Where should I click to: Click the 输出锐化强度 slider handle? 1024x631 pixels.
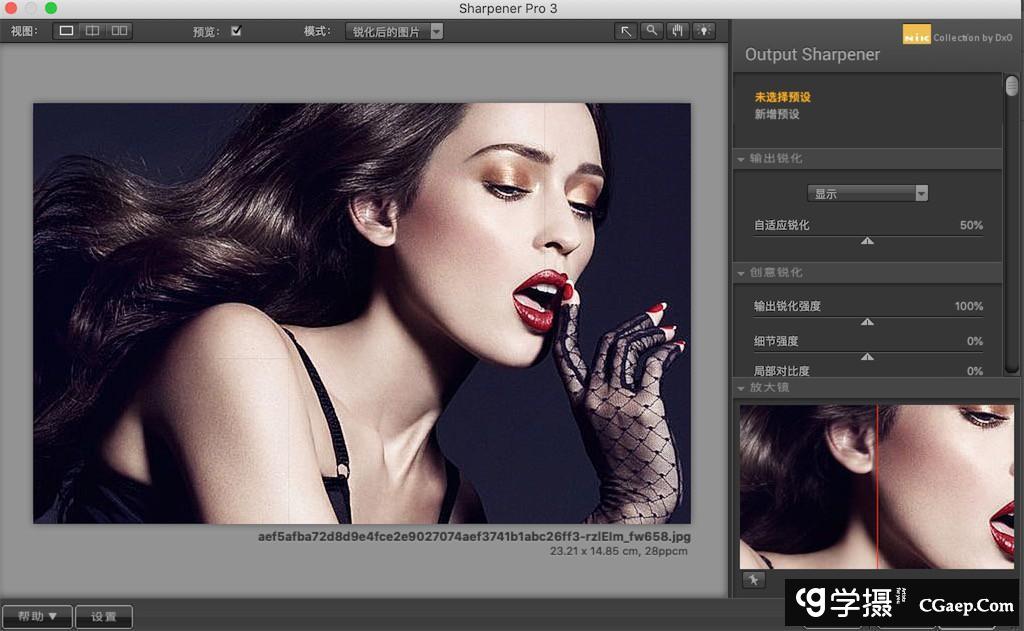click(x=868, y=322)
